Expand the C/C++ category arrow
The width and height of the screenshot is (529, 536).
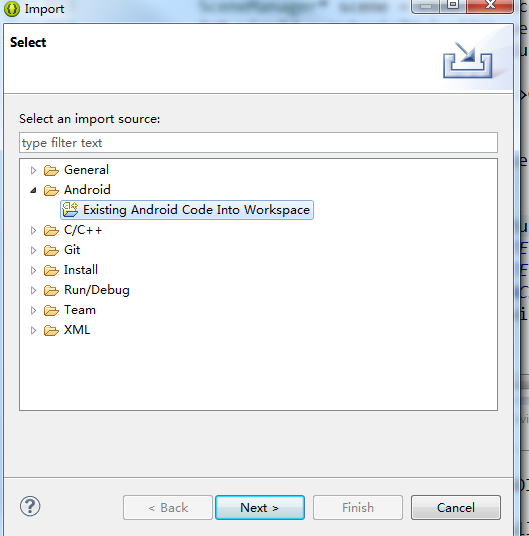tap(33, 230)
